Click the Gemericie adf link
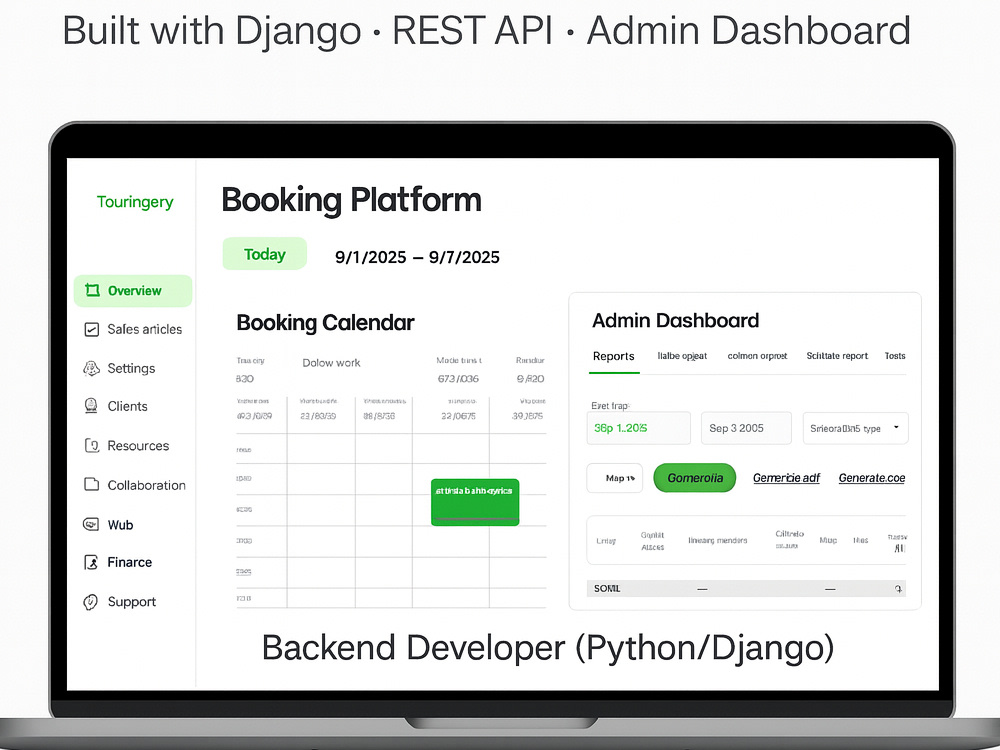This screenshot has width=1000, height=750. pyautogui.click(x=786, y=478)
